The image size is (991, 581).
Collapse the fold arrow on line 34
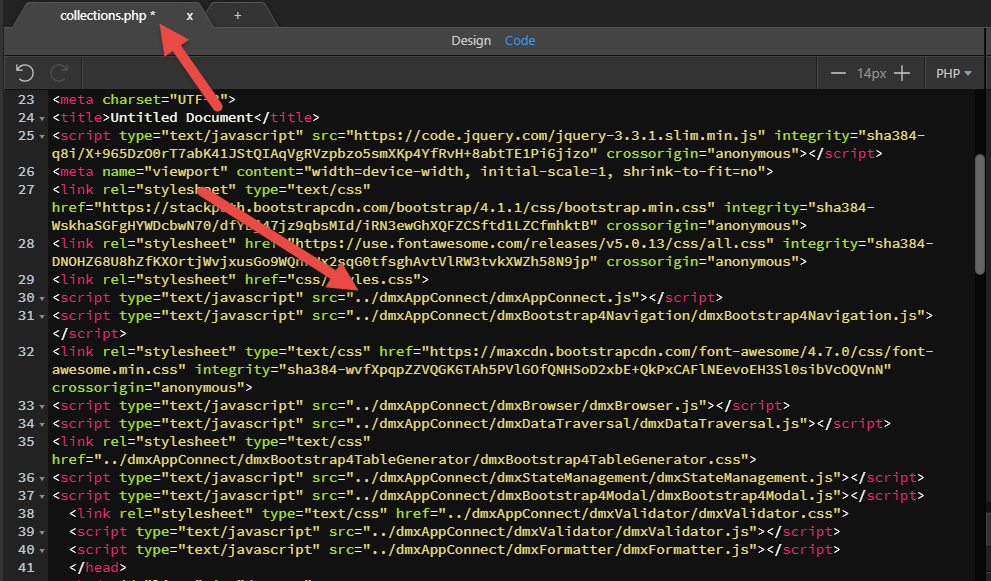click(42, 425)
